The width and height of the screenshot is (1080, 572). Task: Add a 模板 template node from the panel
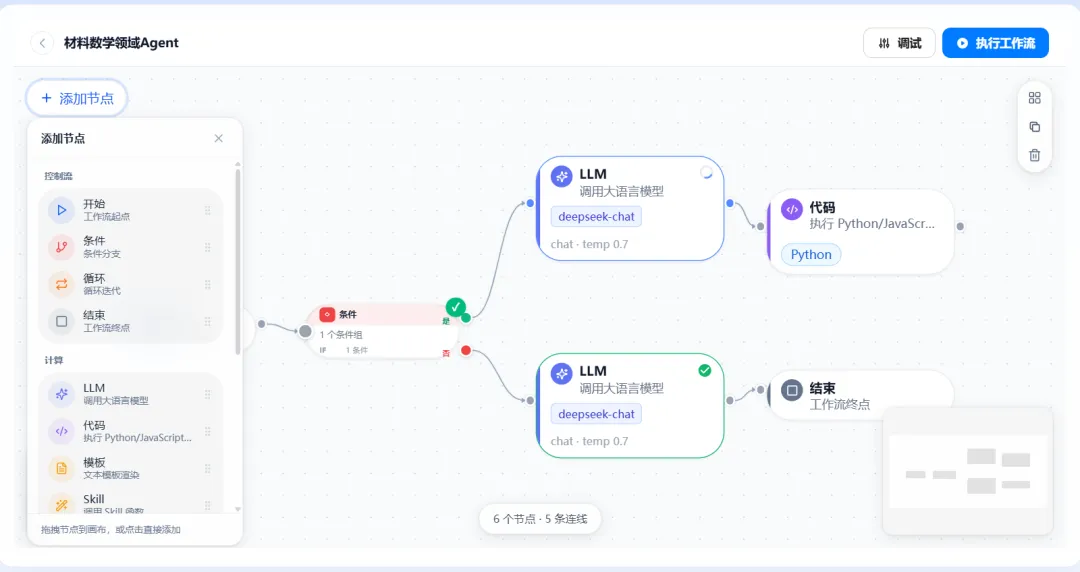pos(131,468)
